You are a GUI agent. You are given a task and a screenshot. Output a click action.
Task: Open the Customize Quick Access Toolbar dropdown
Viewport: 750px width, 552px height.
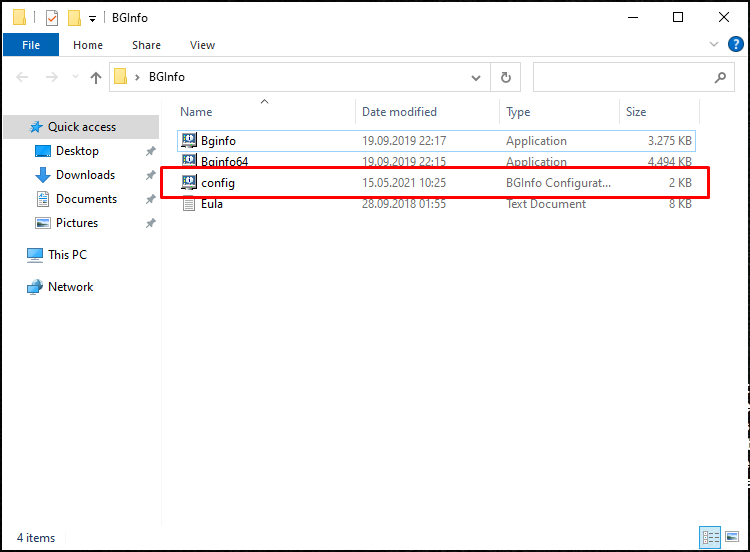pos(92,19)
